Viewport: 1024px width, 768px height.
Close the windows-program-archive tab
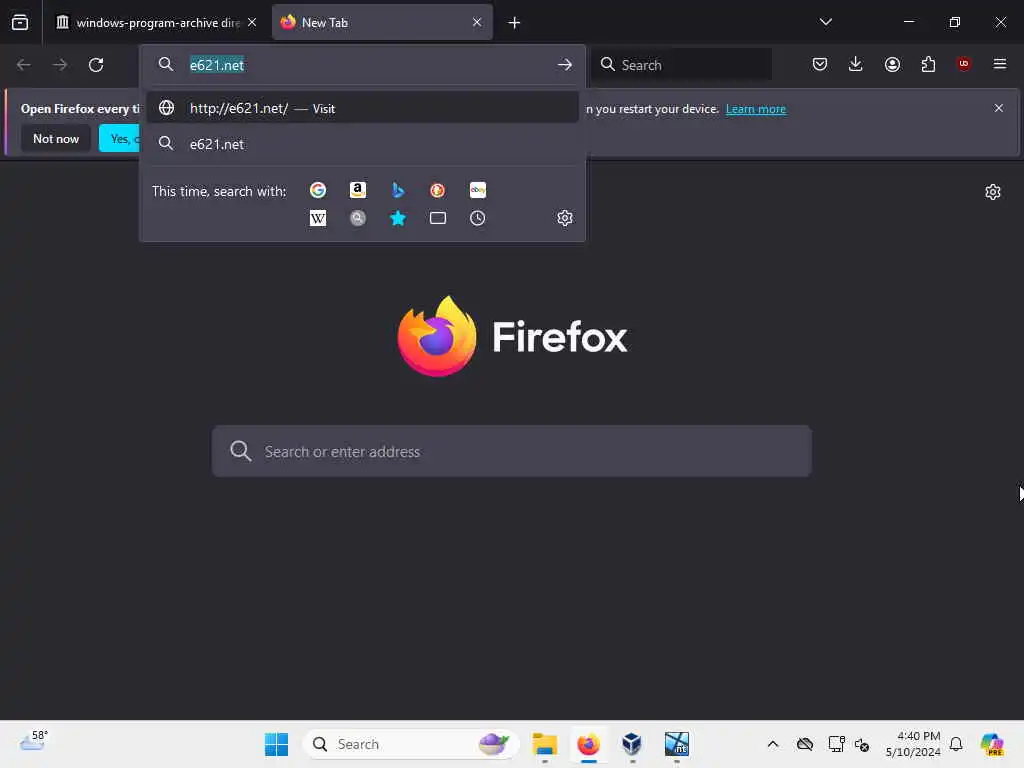pos(252,22)
